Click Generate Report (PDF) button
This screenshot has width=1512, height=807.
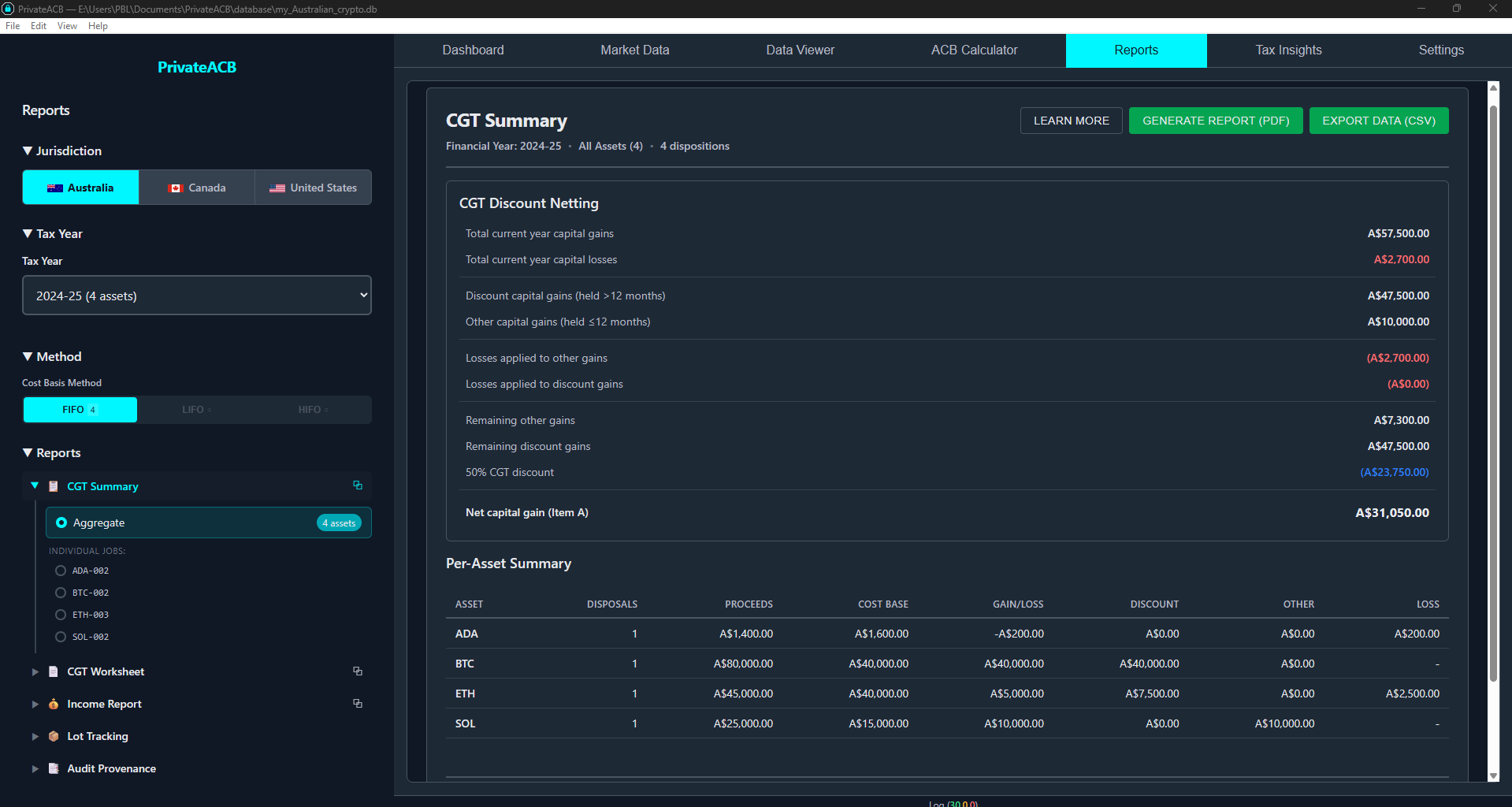click(1215, 121)
